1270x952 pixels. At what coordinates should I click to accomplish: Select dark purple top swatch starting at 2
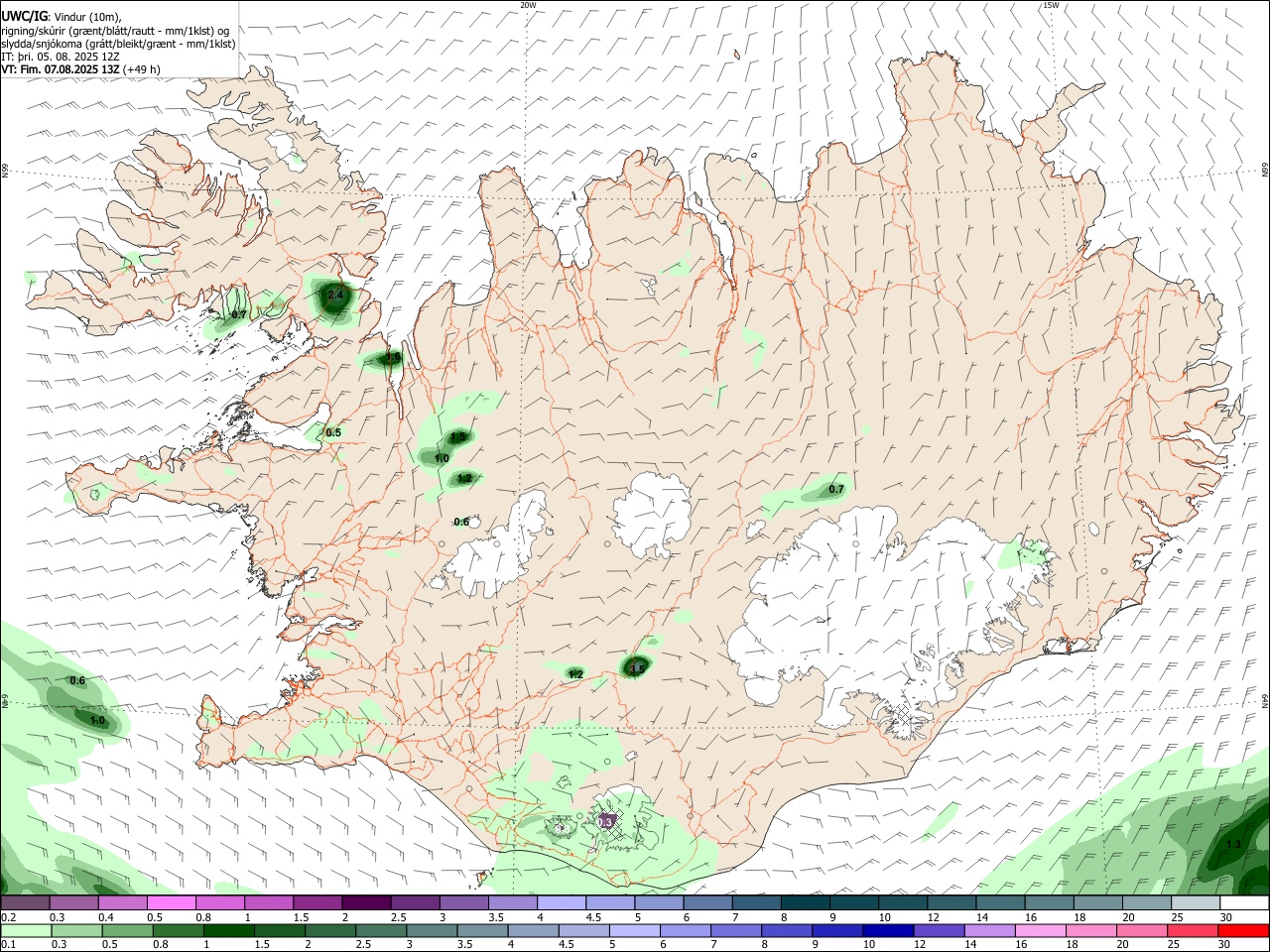coord(366,903)
